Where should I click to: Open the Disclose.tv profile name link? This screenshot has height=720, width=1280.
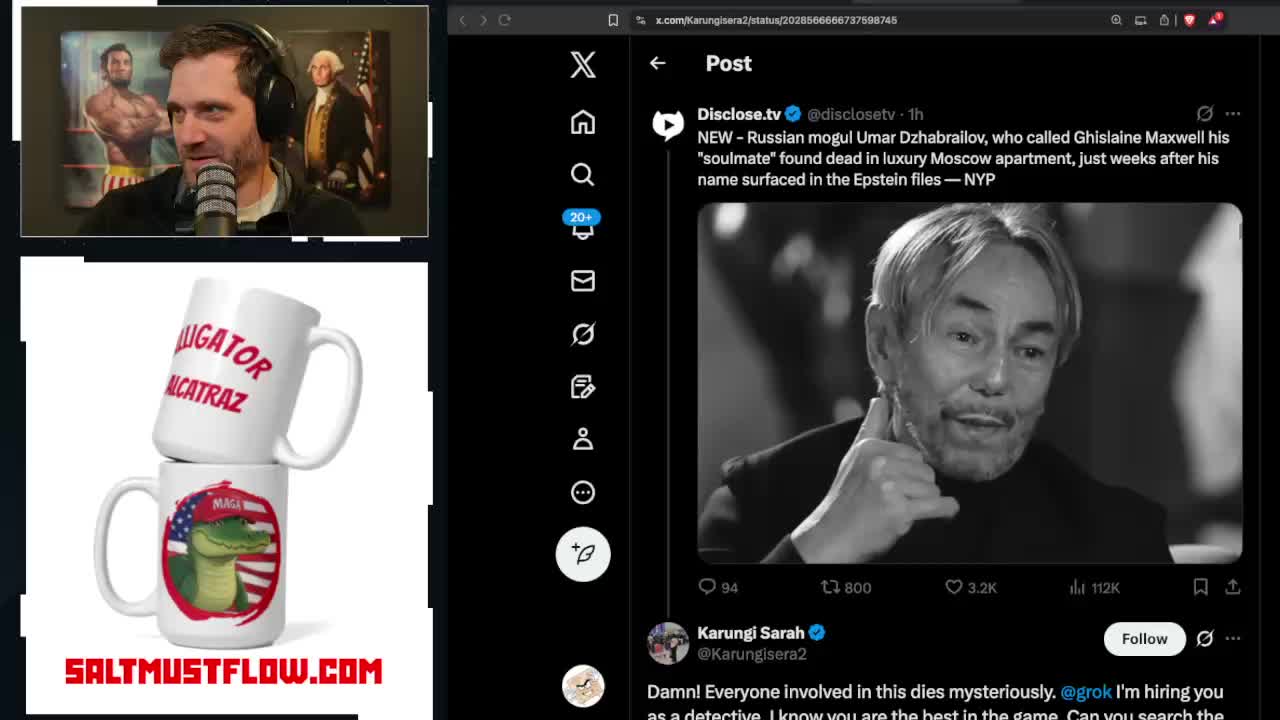739,114
